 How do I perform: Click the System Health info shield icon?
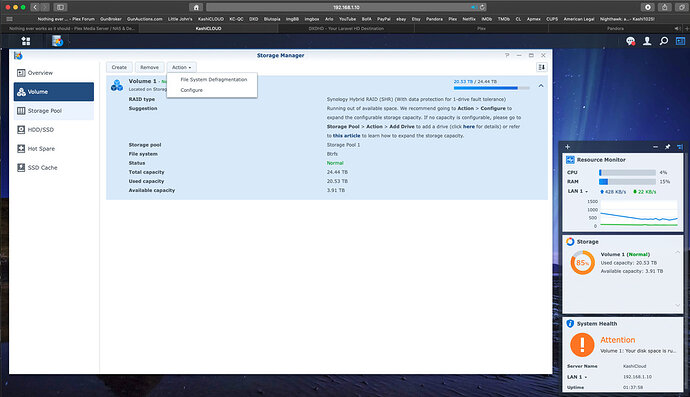click(x=570, y=323)
